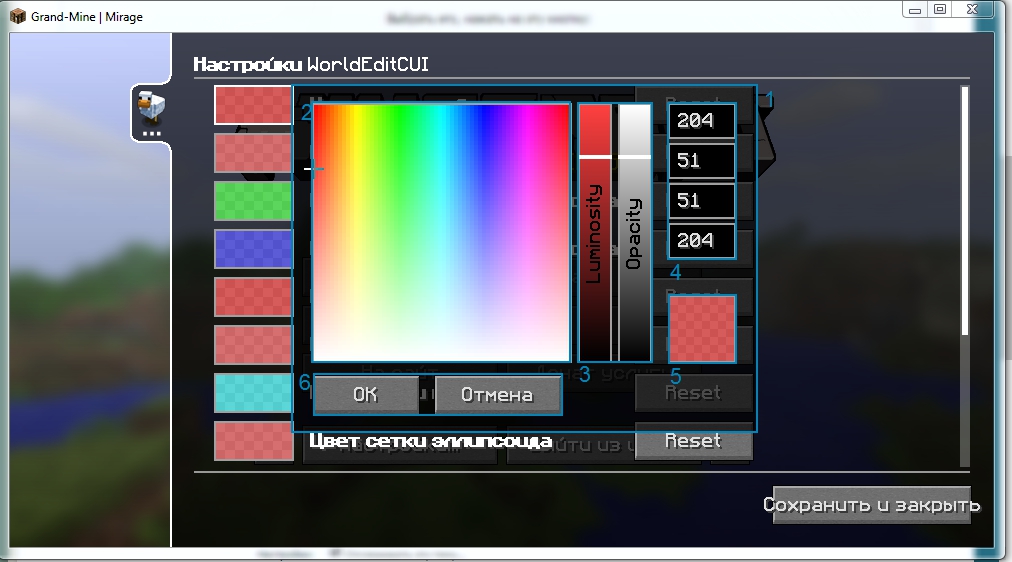1012x562 pixels.
Task: Open the topmost red color swatch
Action: coord(253,105)
